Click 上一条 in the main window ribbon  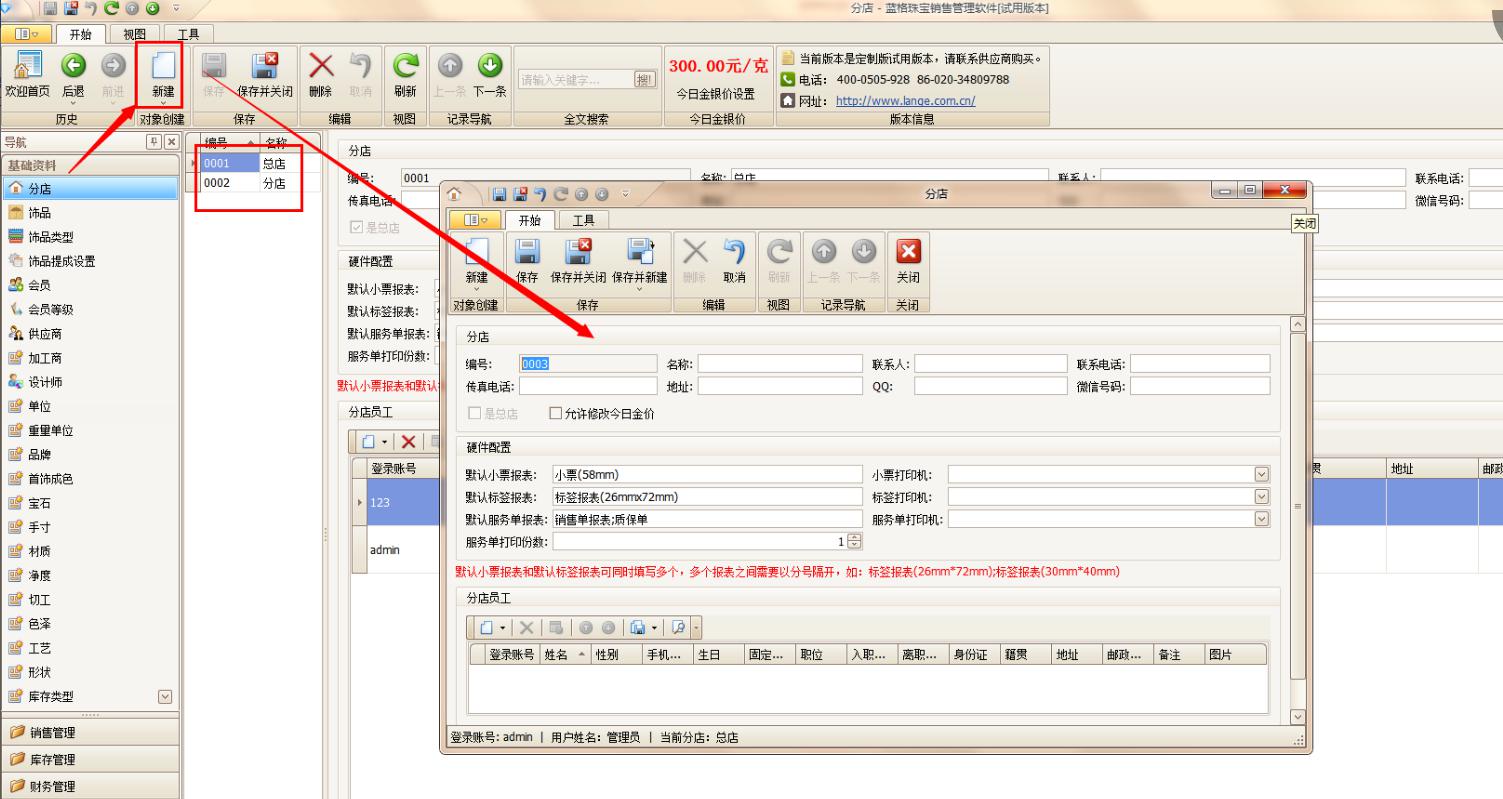pyautogui.click(x=450, y=74)
